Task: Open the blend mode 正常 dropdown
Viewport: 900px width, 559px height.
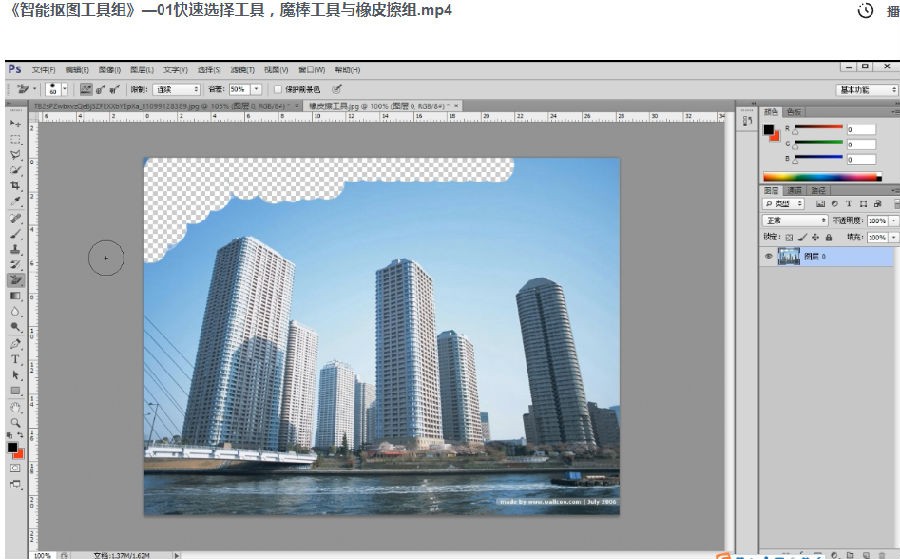Action: (794, 220)
